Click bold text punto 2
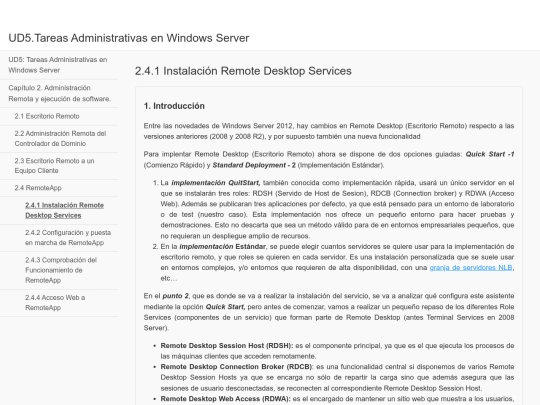 175,296
